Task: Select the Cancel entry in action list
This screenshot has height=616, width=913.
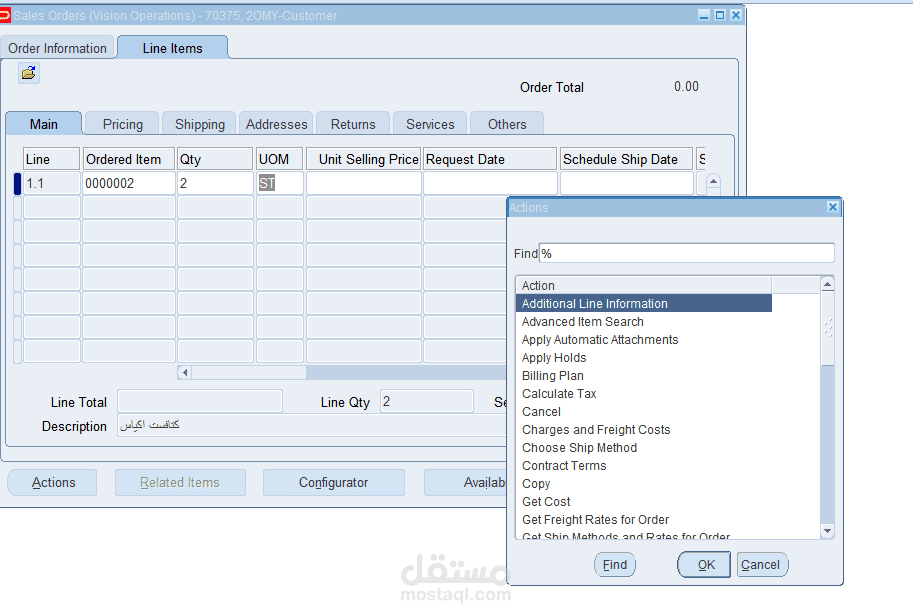Action: coord(643,412)
